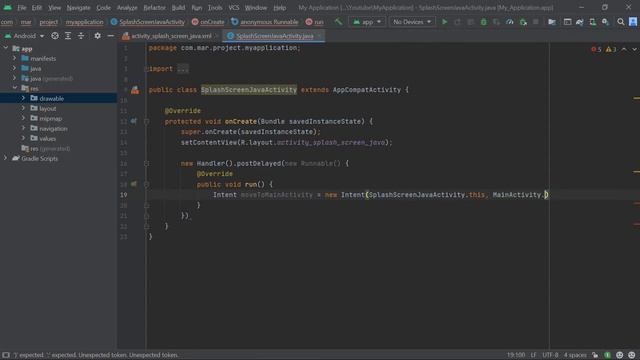Screen dimensions: 640x360
Task: Open the Refactor menu
Action: pyautogui.click(x=154, y=7)
